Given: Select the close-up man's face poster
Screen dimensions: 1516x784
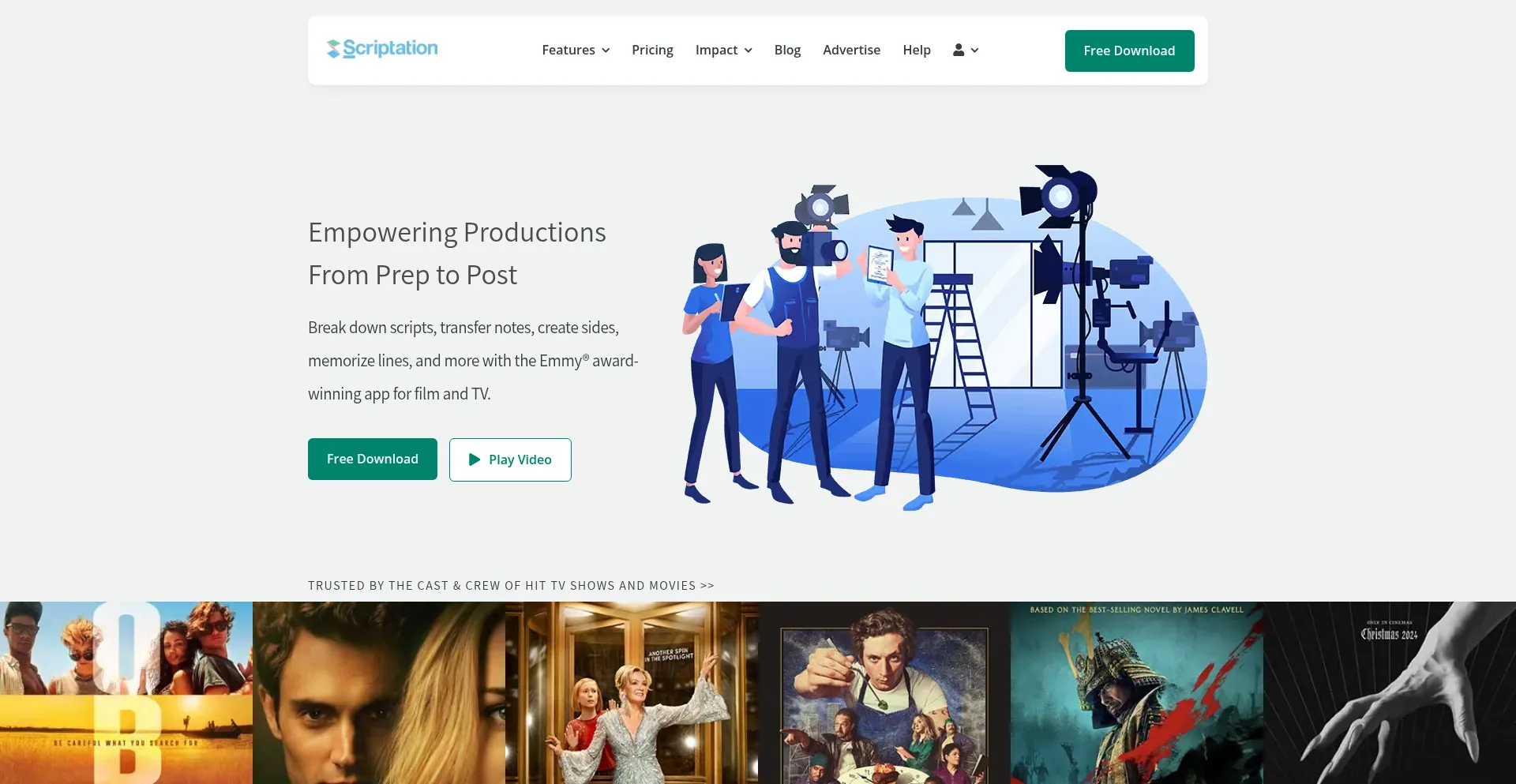Looking at the screenshot, I should pos(379,692).
